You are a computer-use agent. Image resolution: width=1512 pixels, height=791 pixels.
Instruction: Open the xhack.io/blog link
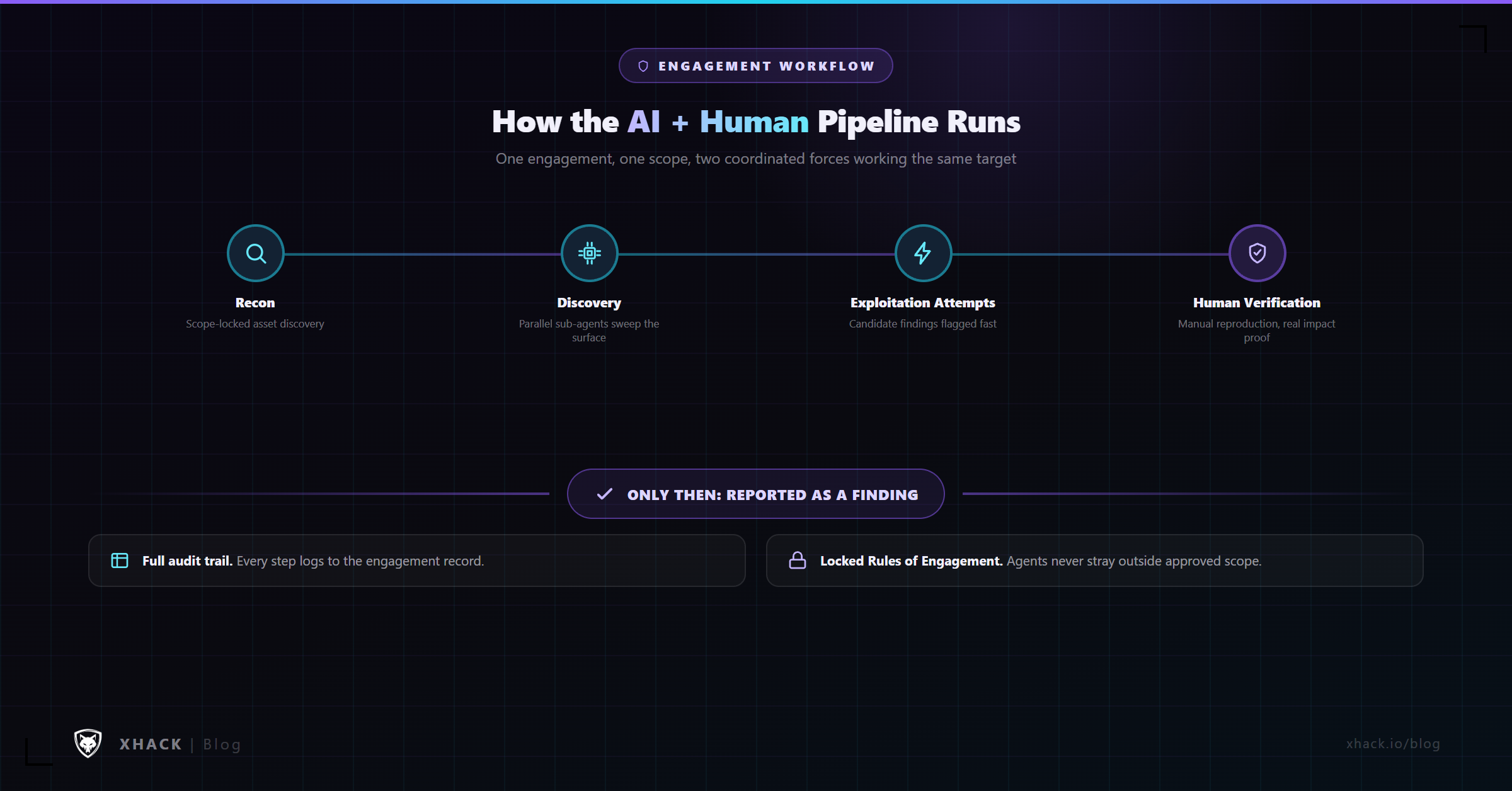pyautogui.click(x=1393, y=744)
